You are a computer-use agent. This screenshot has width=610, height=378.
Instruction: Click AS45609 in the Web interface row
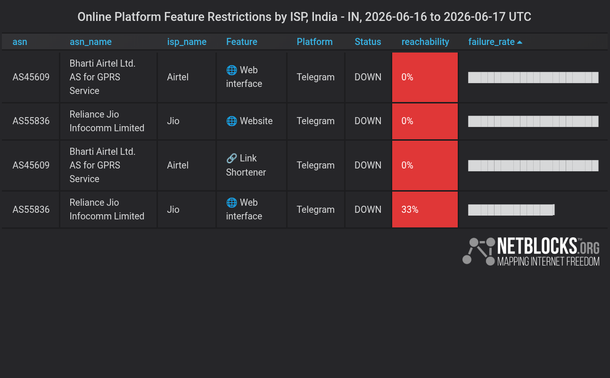pyautogui.click(x=31, y=77)
